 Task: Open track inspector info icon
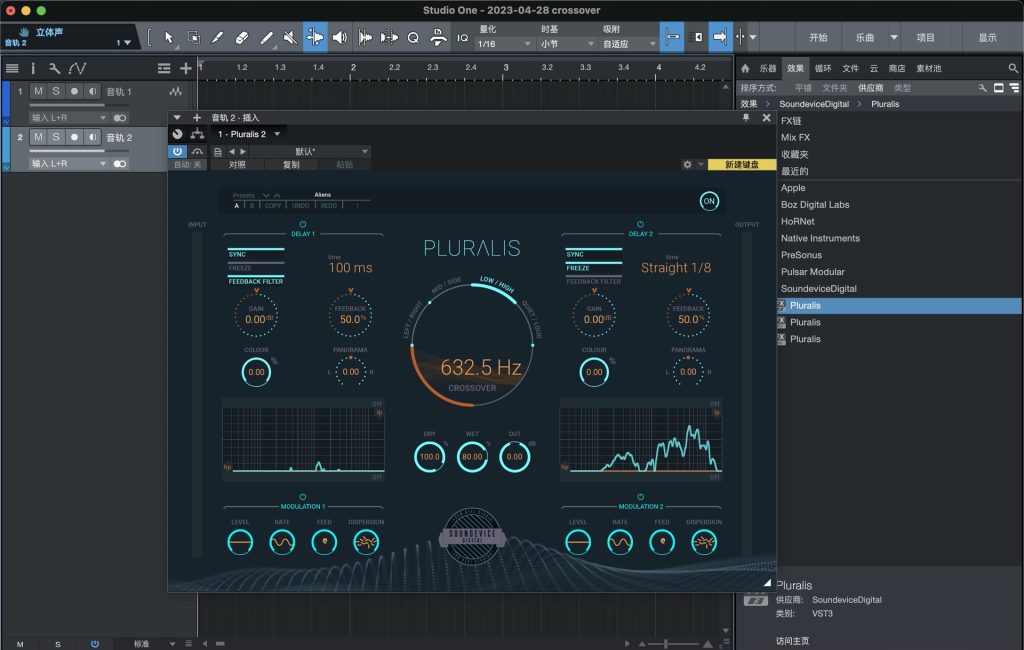(33, 68)
